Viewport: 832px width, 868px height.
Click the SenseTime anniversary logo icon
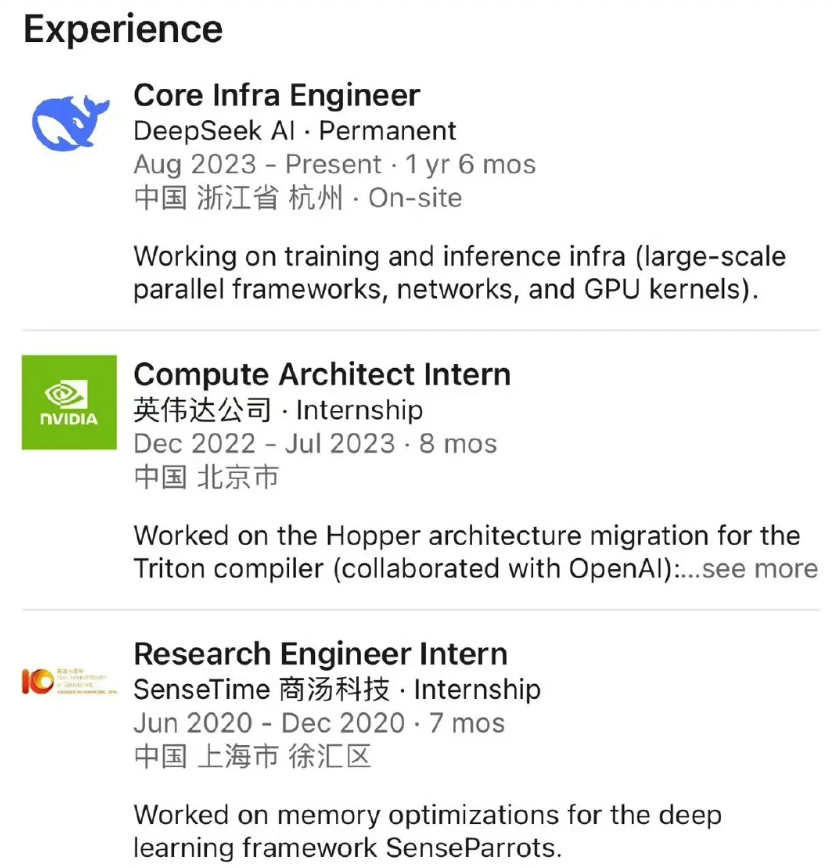click(69, 682)
